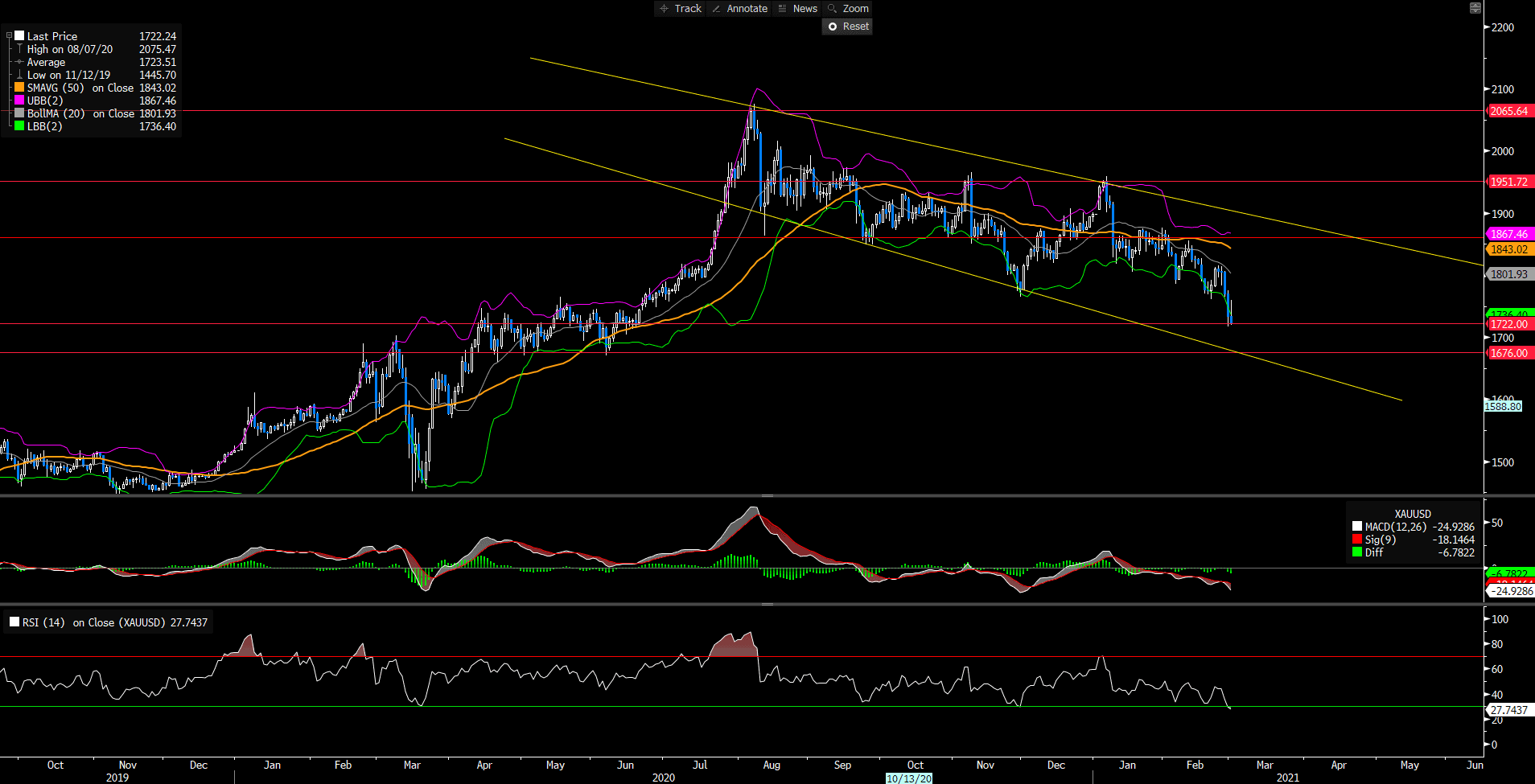Screen dimensions: 1535x784
Task: Open the News overlay button
Action: point(798,8)
